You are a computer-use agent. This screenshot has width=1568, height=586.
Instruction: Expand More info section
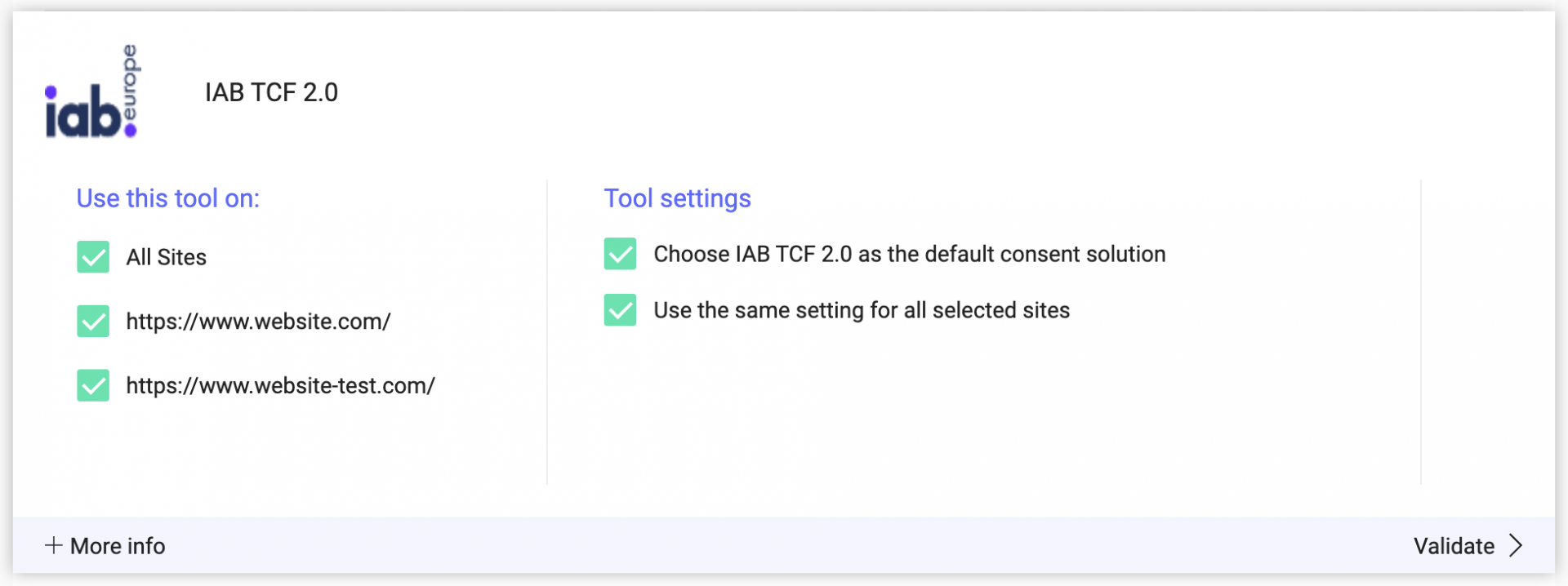tap(105, 546)
